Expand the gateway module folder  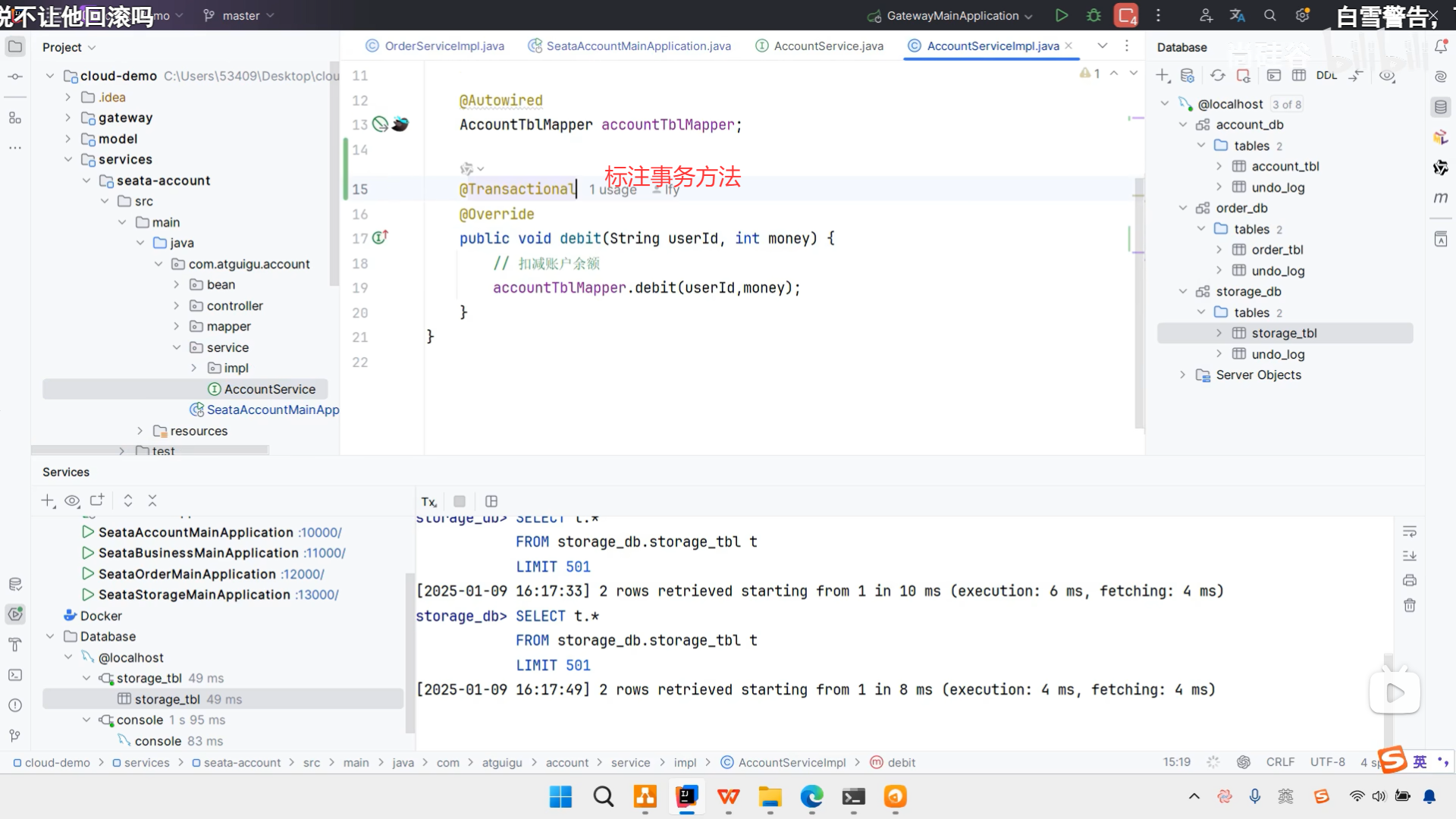pyautogui.click(x=68, y=118)
